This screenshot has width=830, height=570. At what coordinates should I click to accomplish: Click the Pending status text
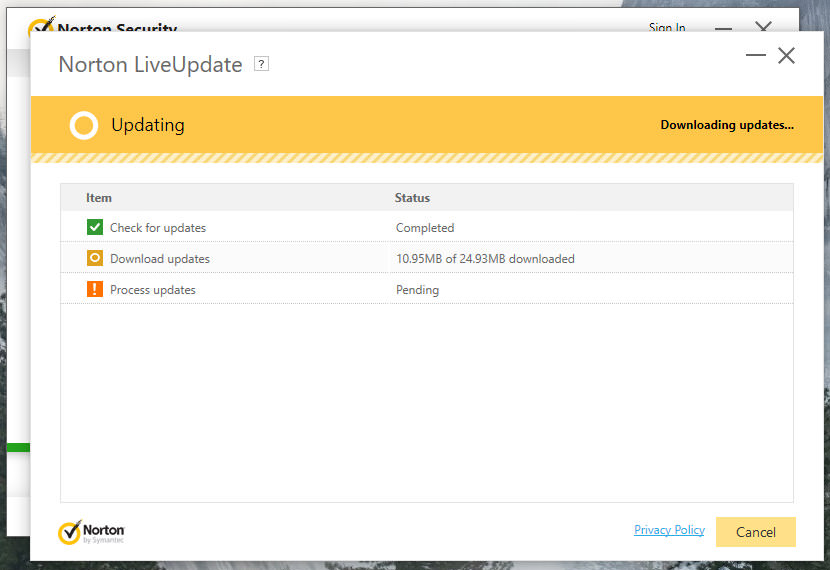[417, 290]
